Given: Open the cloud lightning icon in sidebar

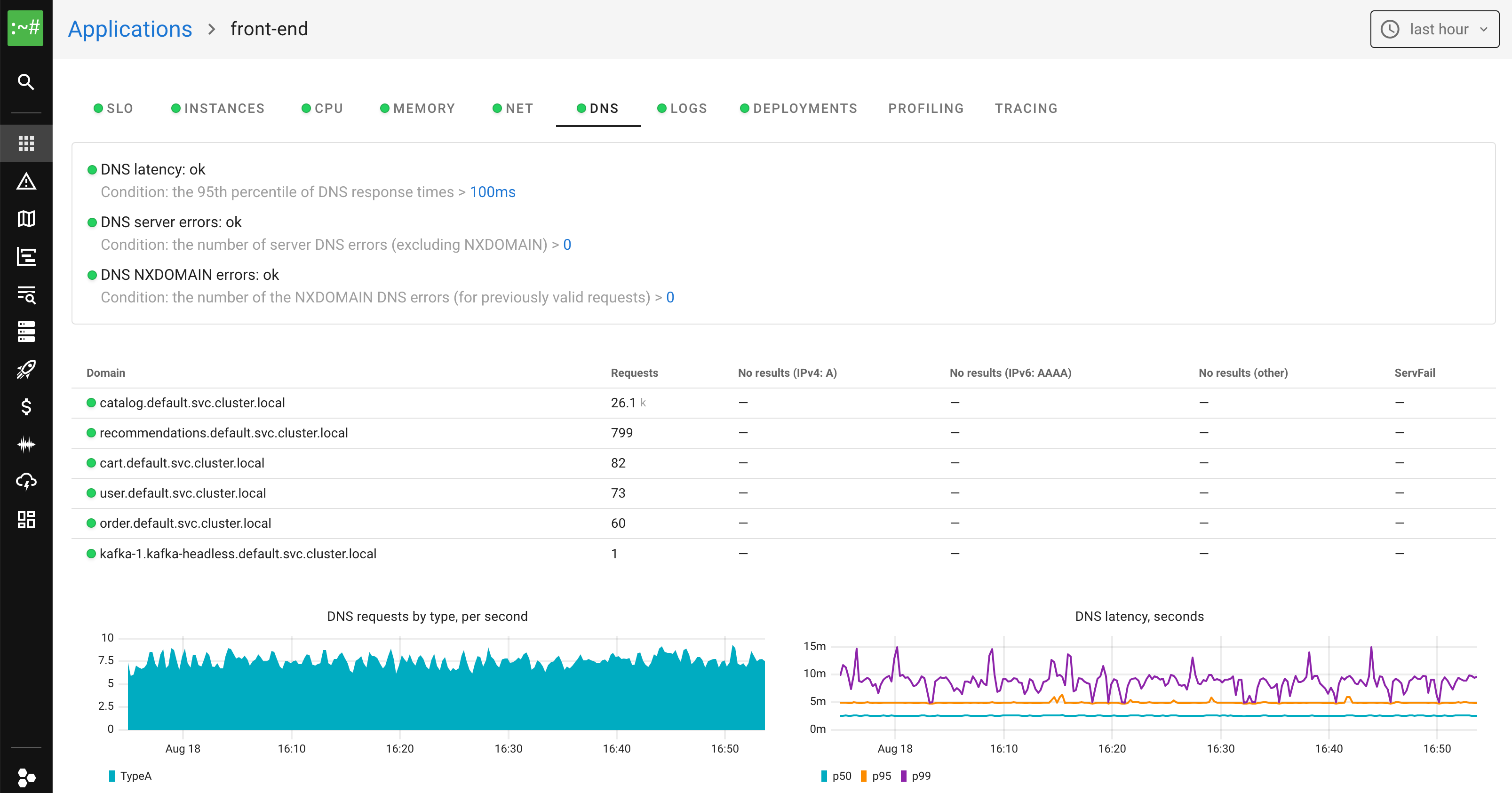Looking at the screenshot, I should coord(26,482).
